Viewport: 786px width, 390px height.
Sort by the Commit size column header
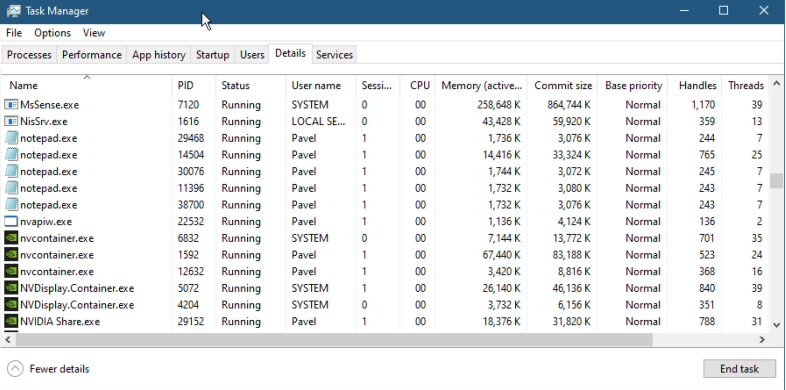coord(563,85)
